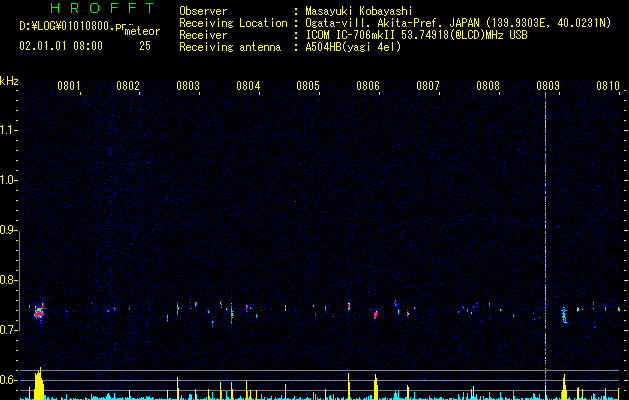The image size is (629, 400).
Task: Click the 1.0 kHz frequency label
Action: [x=9, y=180]
